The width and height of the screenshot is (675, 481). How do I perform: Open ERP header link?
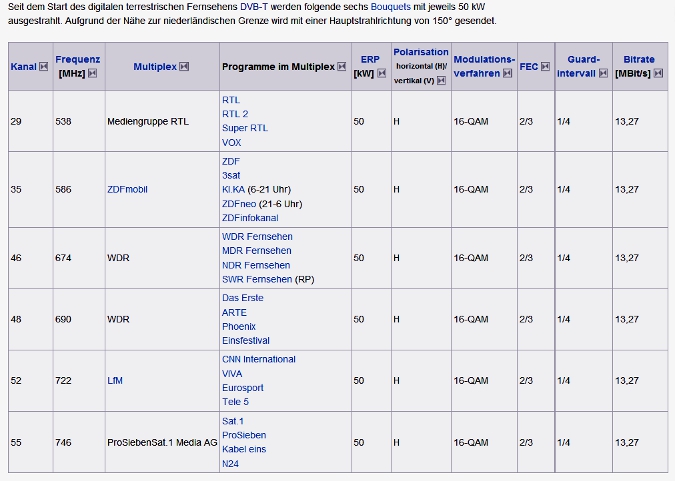click(370, 59)
